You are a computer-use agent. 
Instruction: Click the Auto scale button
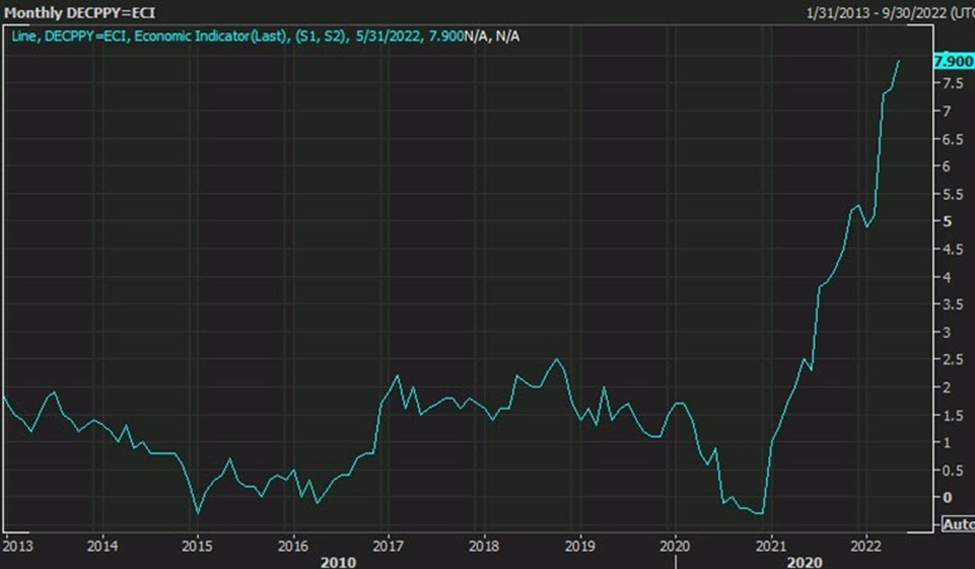(x=958, y=524)
